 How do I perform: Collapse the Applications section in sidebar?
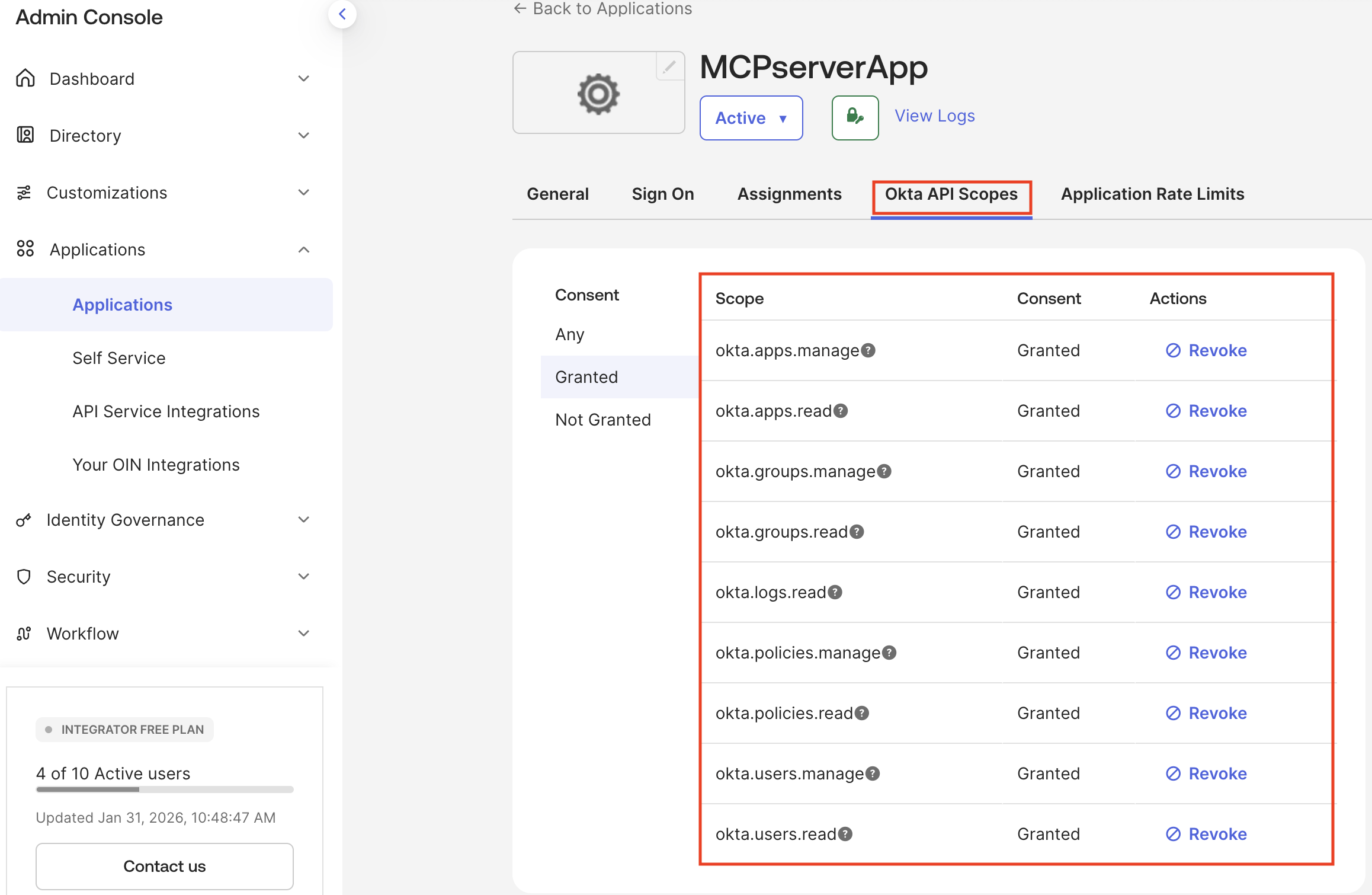pos(304,249)
